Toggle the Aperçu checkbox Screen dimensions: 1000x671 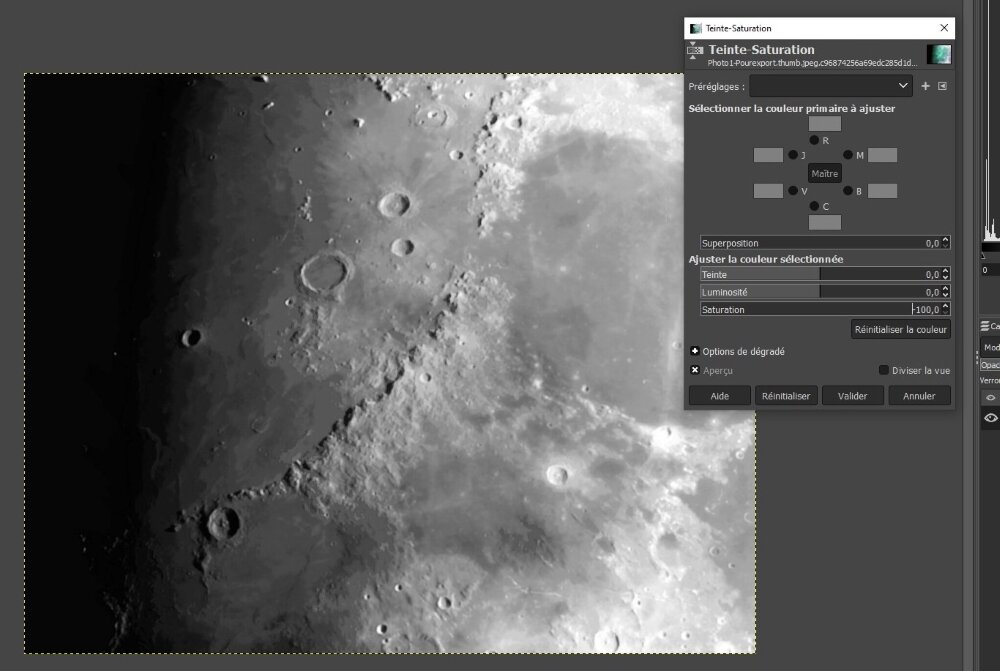coord(695,370)
